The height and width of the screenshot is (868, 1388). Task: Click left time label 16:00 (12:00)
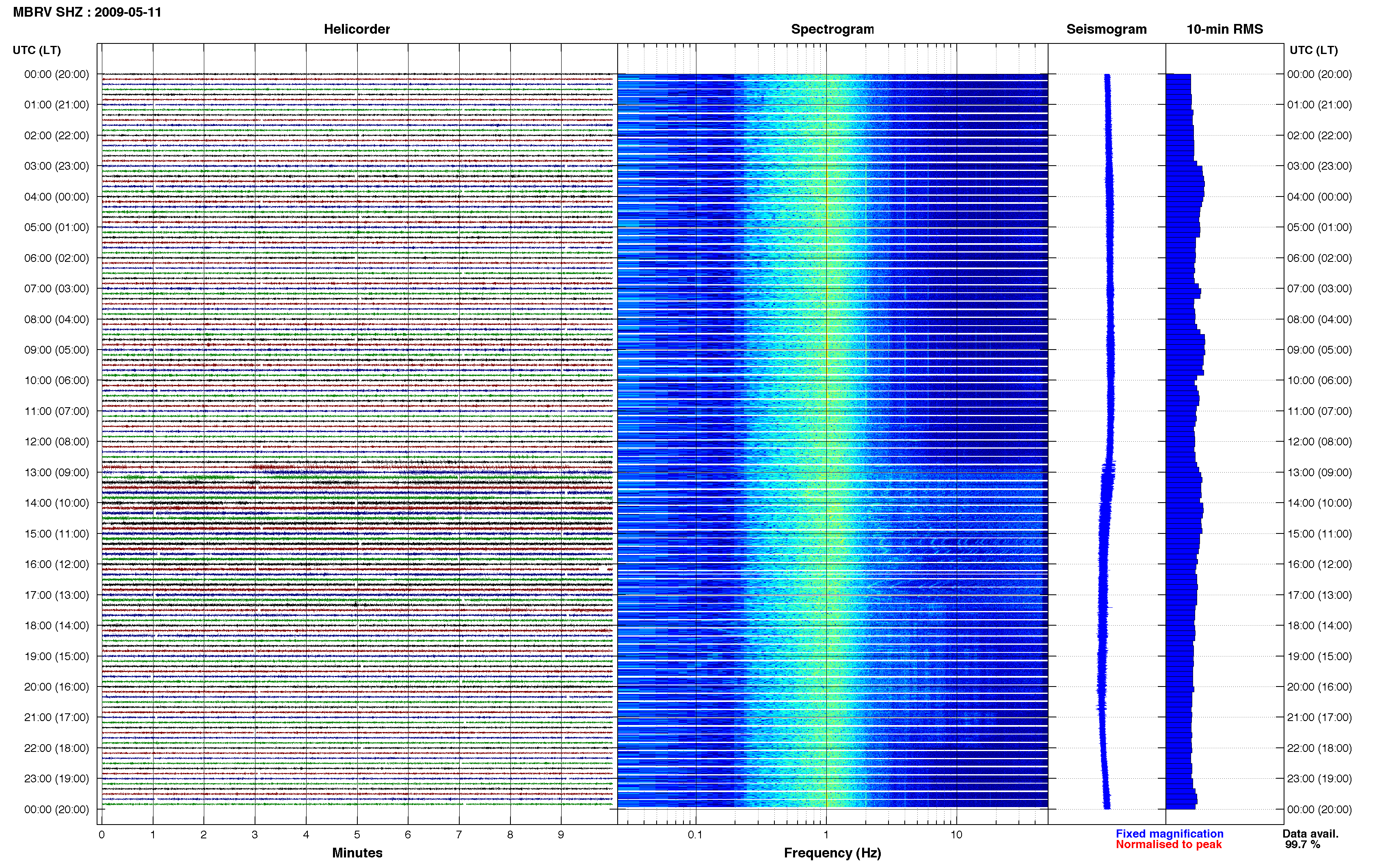coord(56,564)
